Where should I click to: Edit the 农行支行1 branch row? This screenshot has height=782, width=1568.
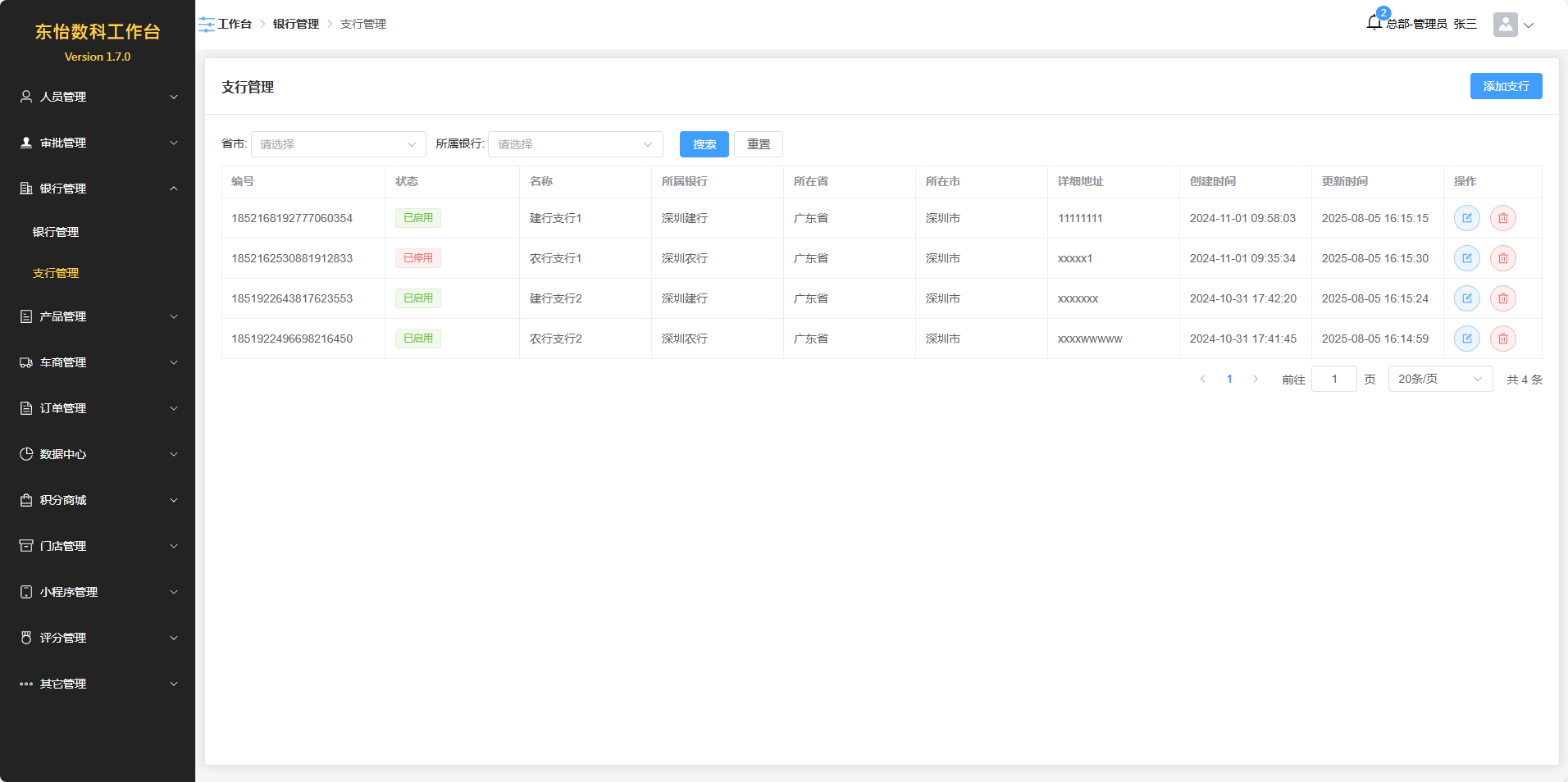[x=1466, y=258]
